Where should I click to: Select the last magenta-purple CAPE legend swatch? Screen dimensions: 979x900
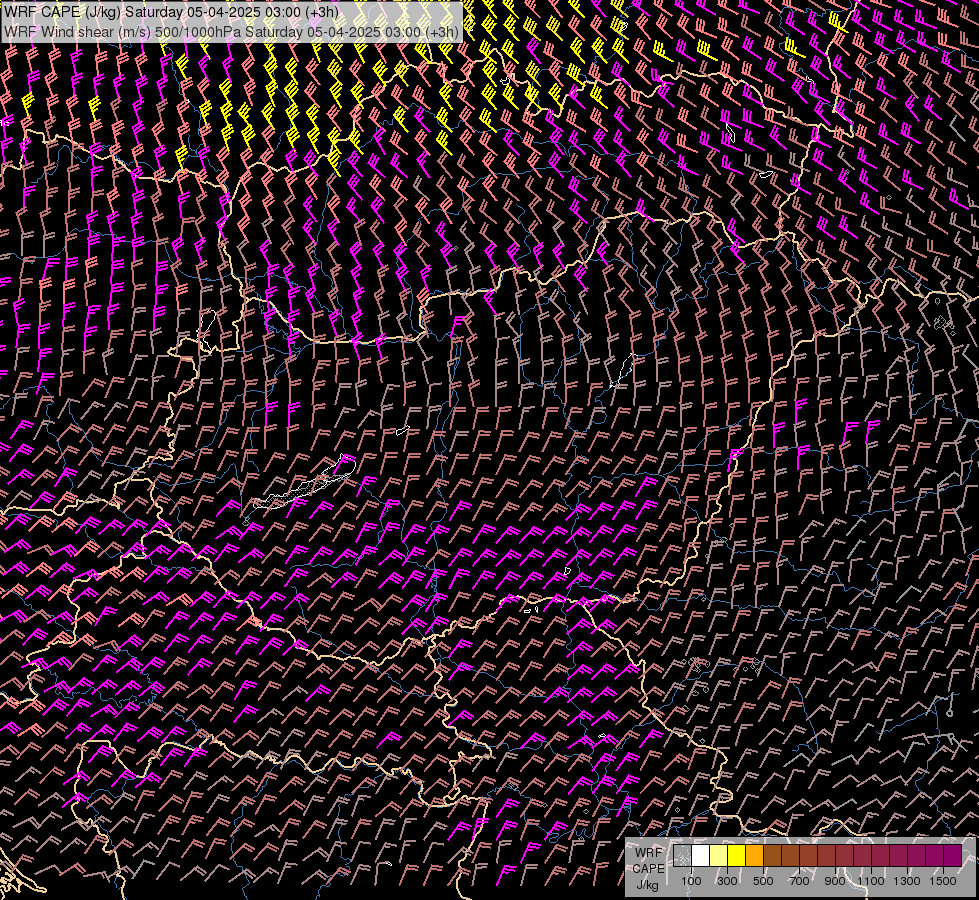pos(953,856)
